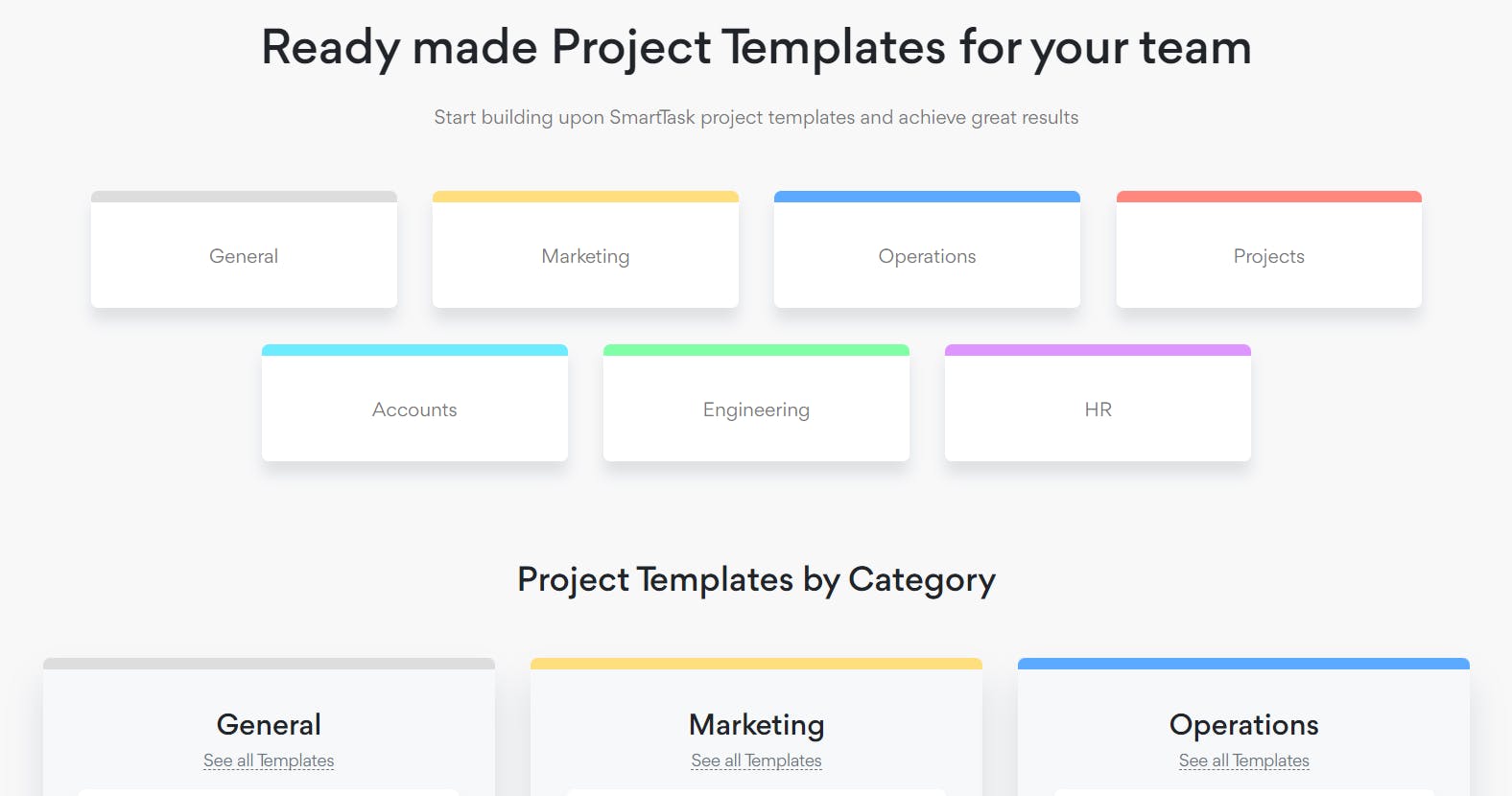Select the Accounts template category card

click(414, 410)
